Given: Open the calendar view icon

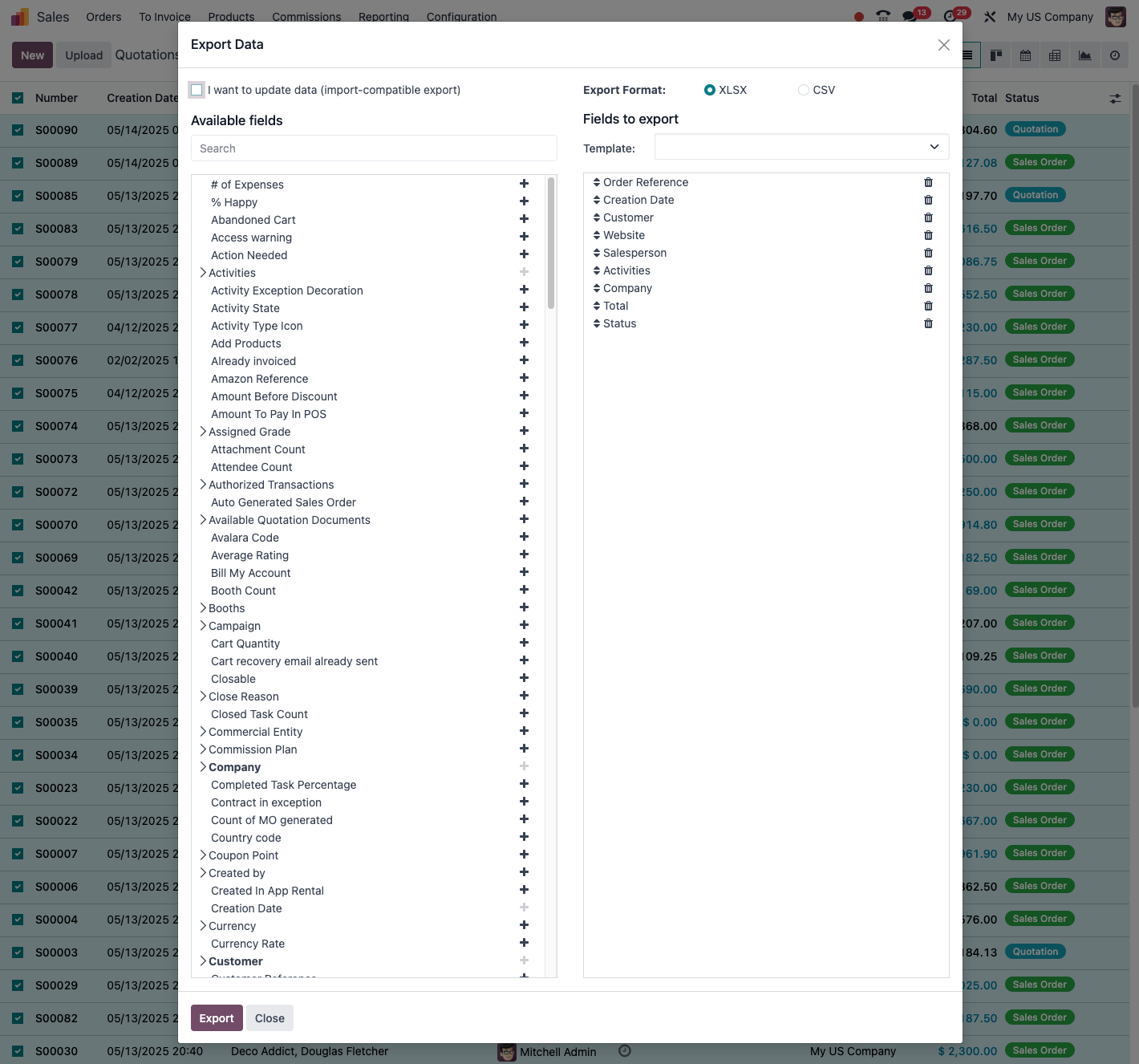Looking at the screenshot, I should (1025, 55).
